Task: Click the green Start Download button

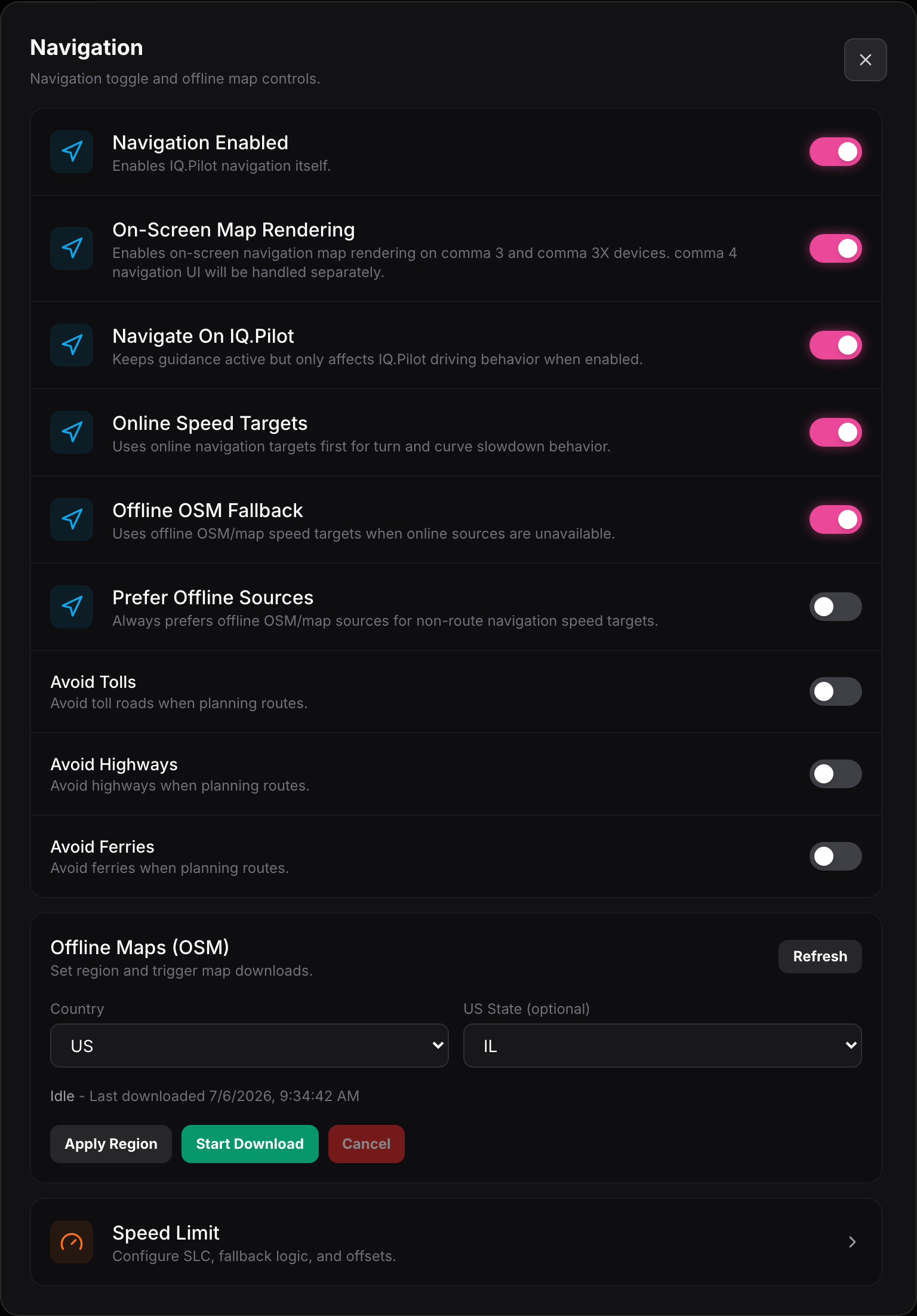Action: coord(250,1144)
